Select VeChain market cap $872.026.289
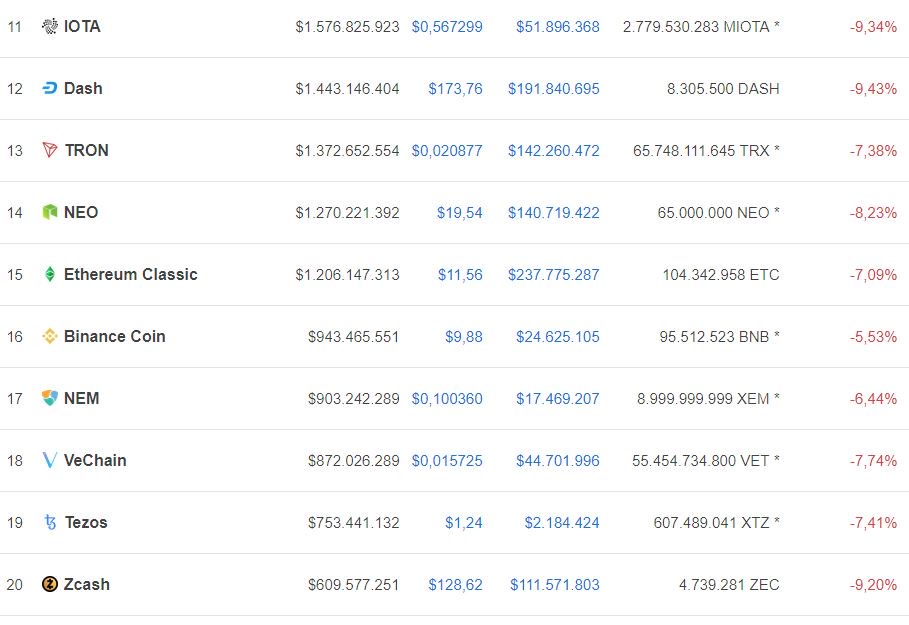The image size is (909, 625). pos(354,462)
